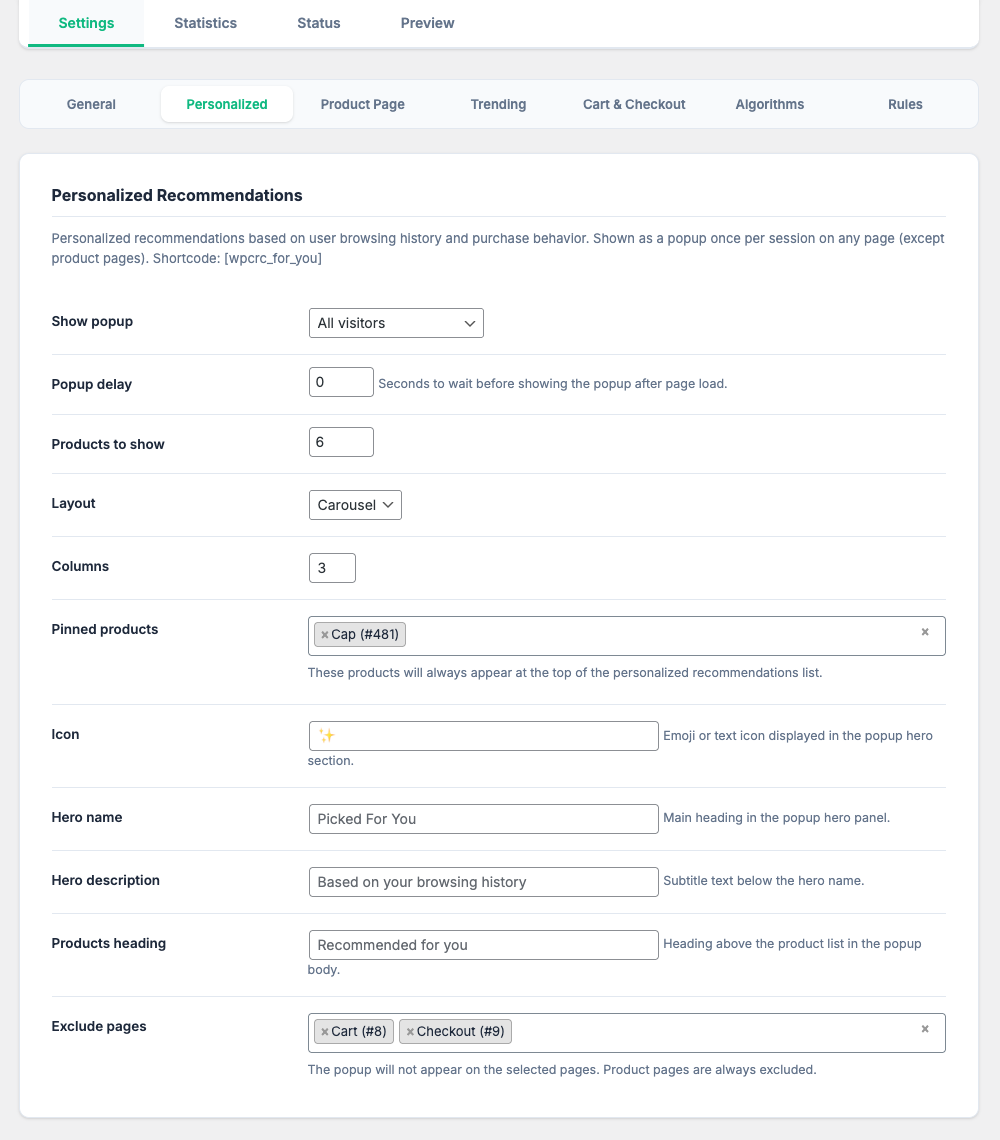Open the Product Page sub-tab
The image size is (1000, 1140).
coord(362,104)
